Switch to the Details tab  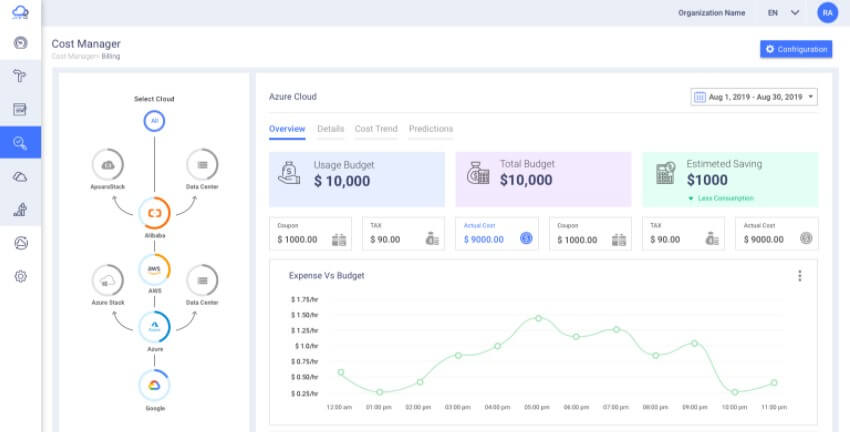(331, 129)
